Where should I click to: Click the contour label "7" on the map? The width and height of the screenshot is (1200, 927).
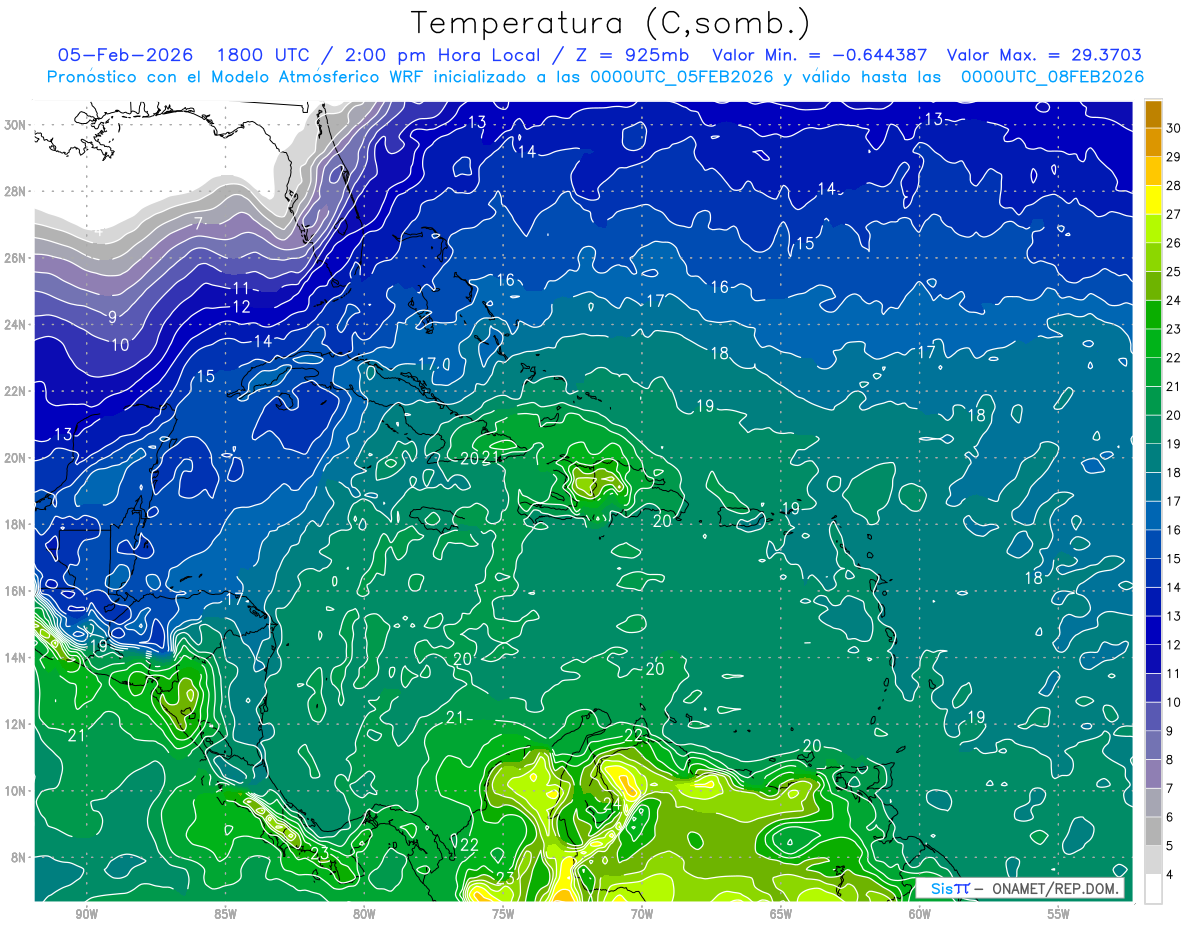[198, 222]
